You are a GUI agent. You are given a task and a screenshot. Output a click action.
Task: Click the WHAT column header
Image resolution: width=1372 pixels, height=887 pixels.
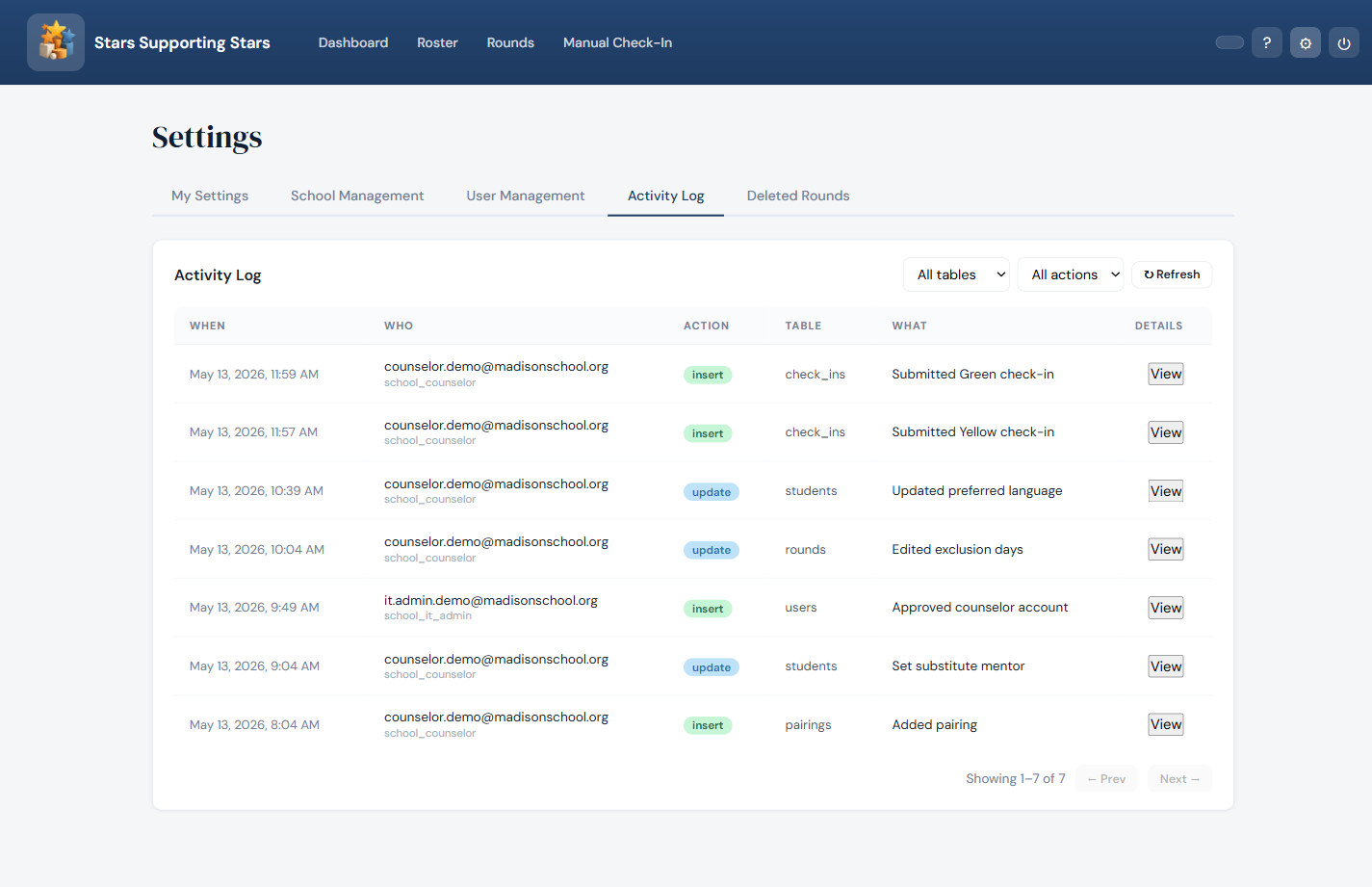910,326
